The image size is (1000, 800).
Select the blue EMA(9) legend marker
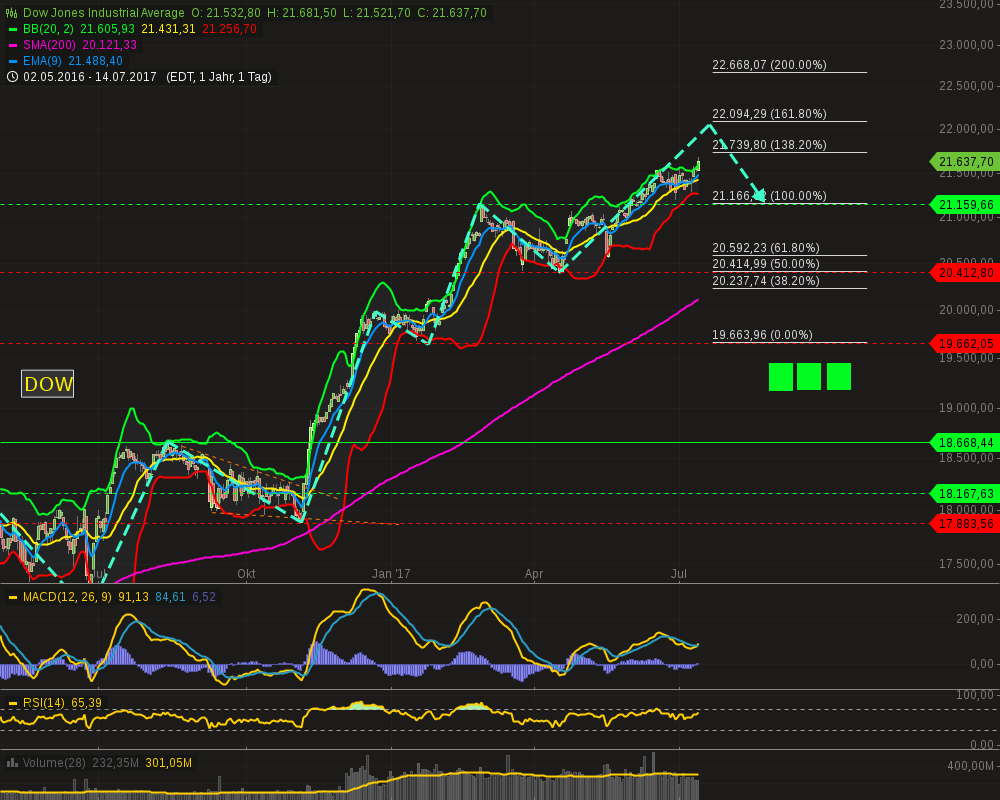(12, 61)
